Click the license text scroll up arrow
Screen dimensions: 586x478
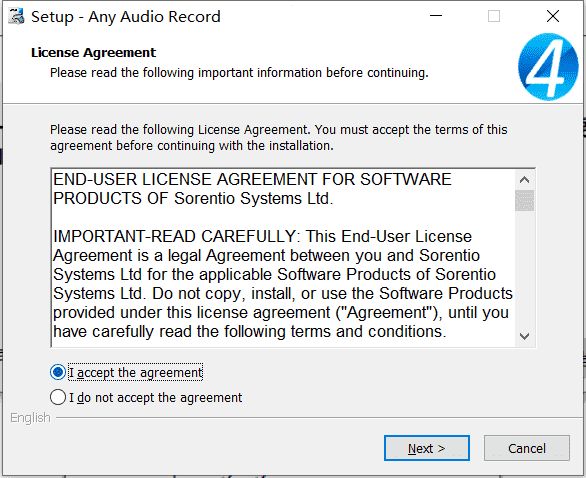[x=524, y=180]
